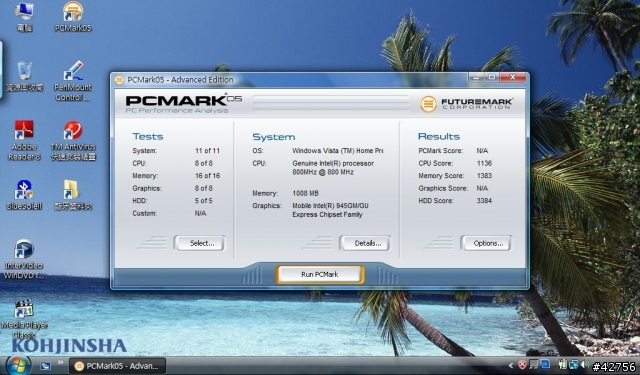Open the PCMark05 desktop shortcut

point(73,16)
